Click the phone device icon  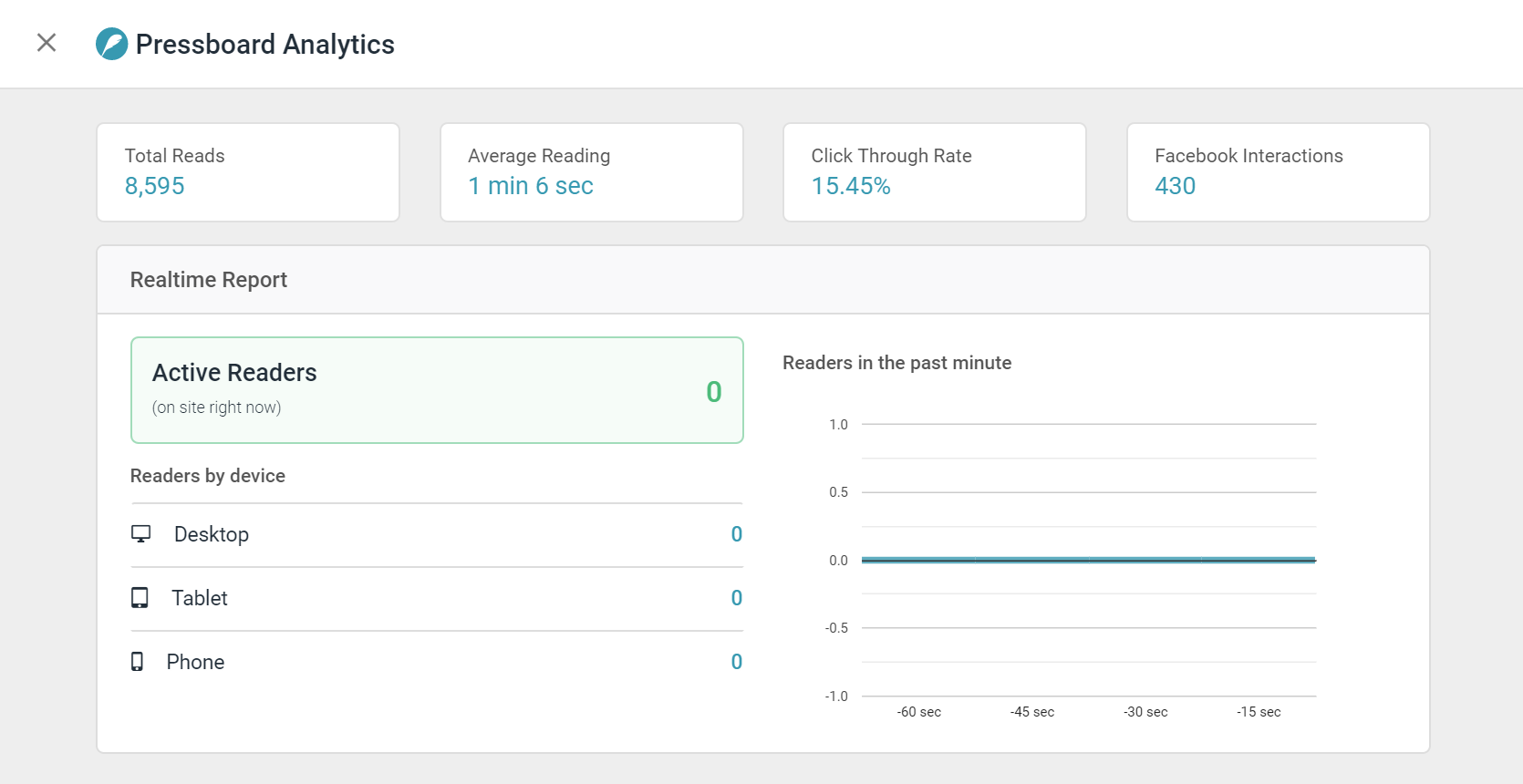tap(137, 662)
